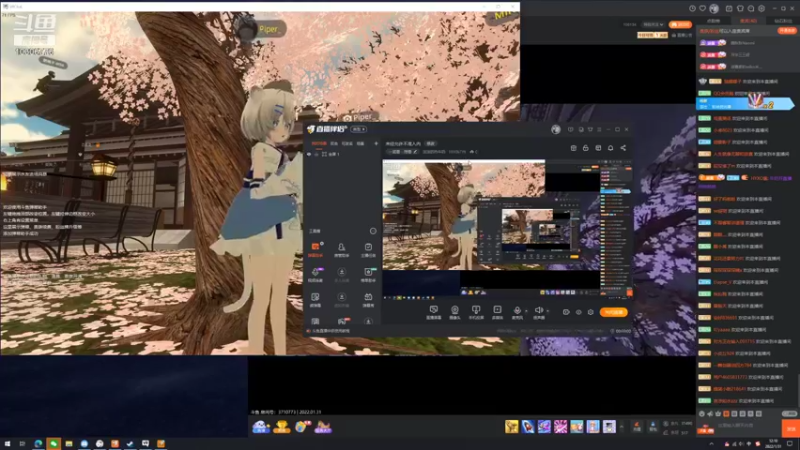Toggle the preview eye icon near start-live button

coord(579,312)
